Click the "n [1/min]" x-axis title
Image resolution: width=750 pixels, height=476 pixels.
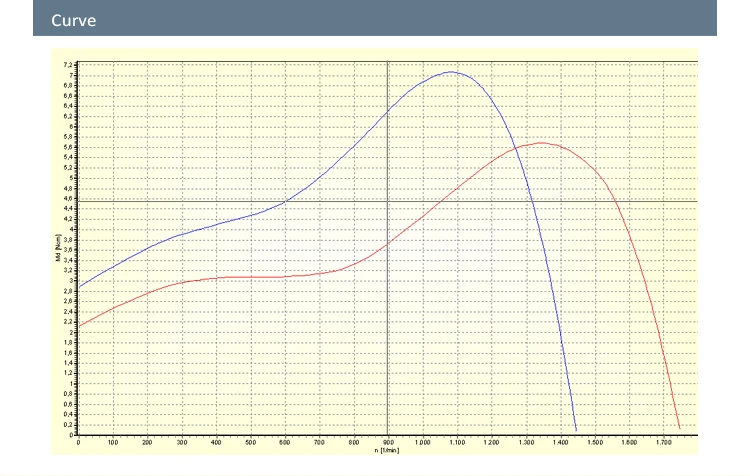(x=387, y=450)
